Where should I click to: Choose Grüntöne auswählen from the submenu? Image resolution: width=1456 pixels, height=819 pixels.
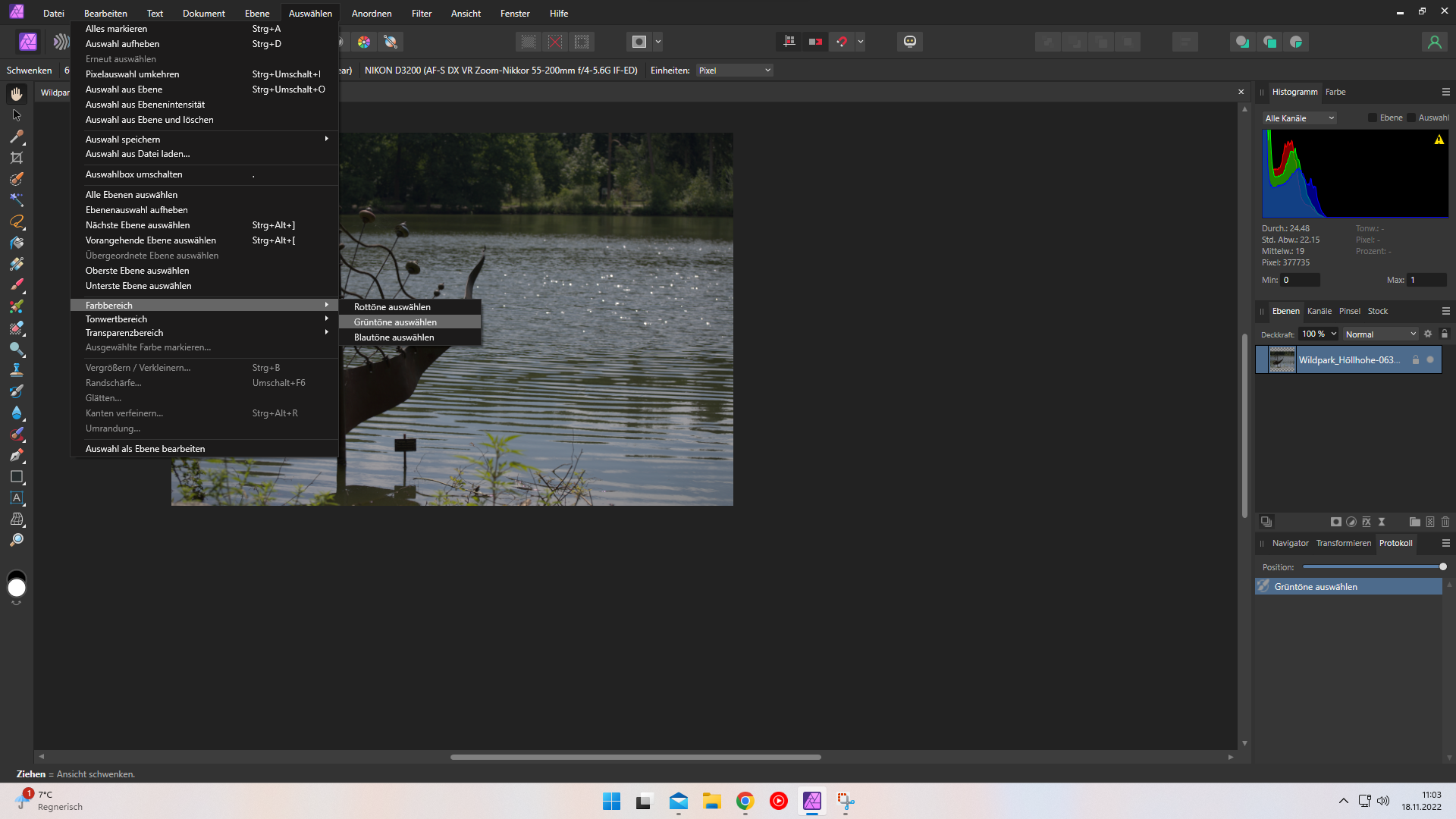click(x=395, y=322)
